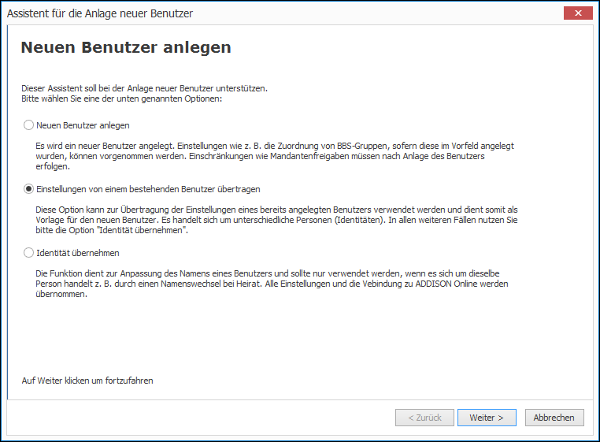
Task: Click description starting 'Die Funktion dient zur Anpassung'
Action: coord(272,284)
